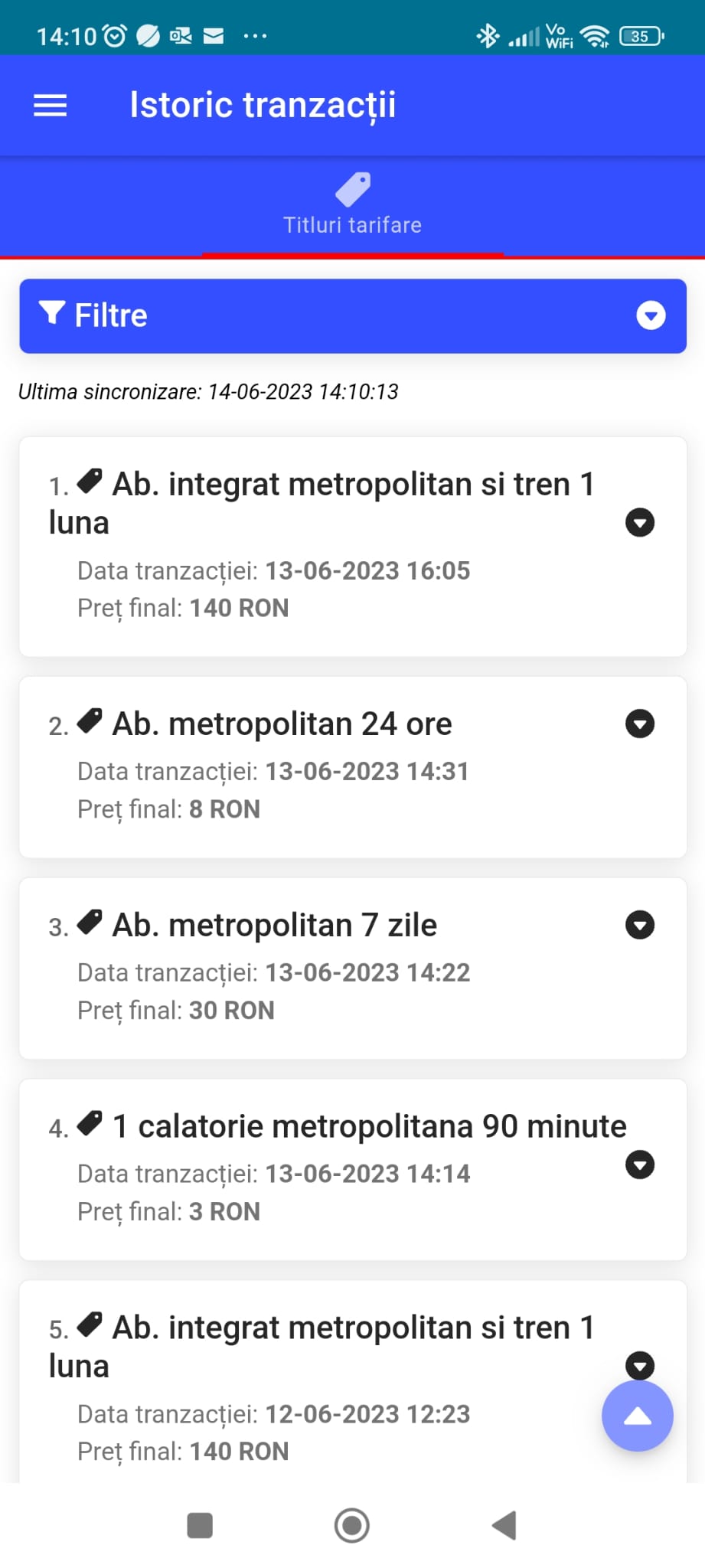Image resolution: width=705 pixels, height=1568 pixels.
Task: Tap the tag icon beside transaction 2
Action: click(90, 720)
